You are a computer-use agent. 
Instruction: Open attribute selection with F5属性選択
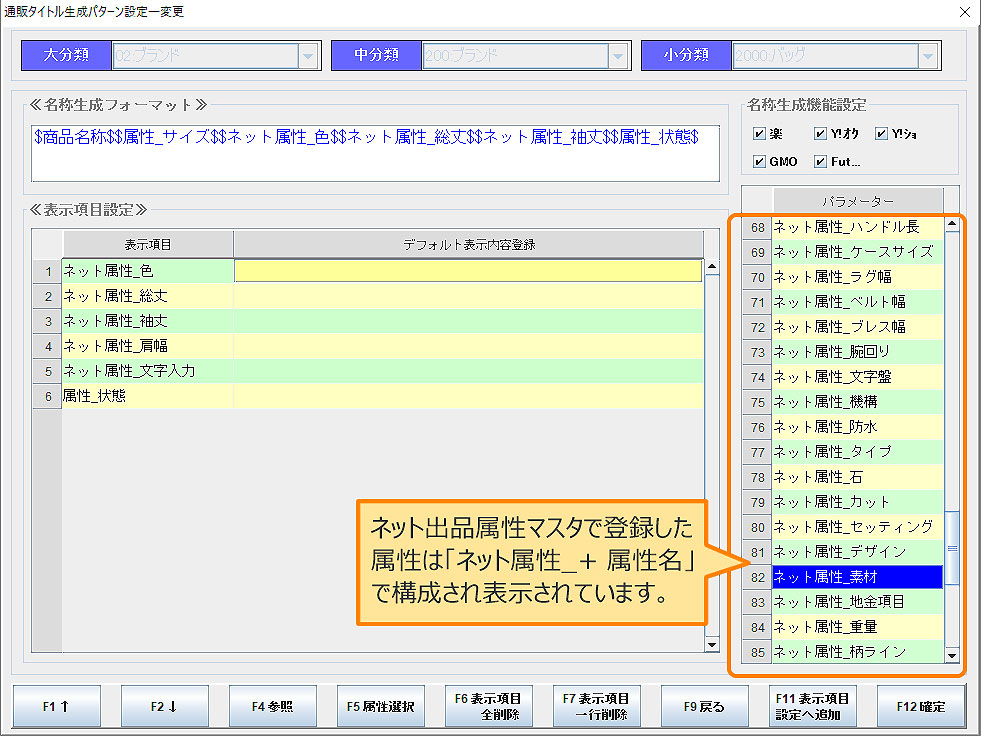tap(380, 705)
